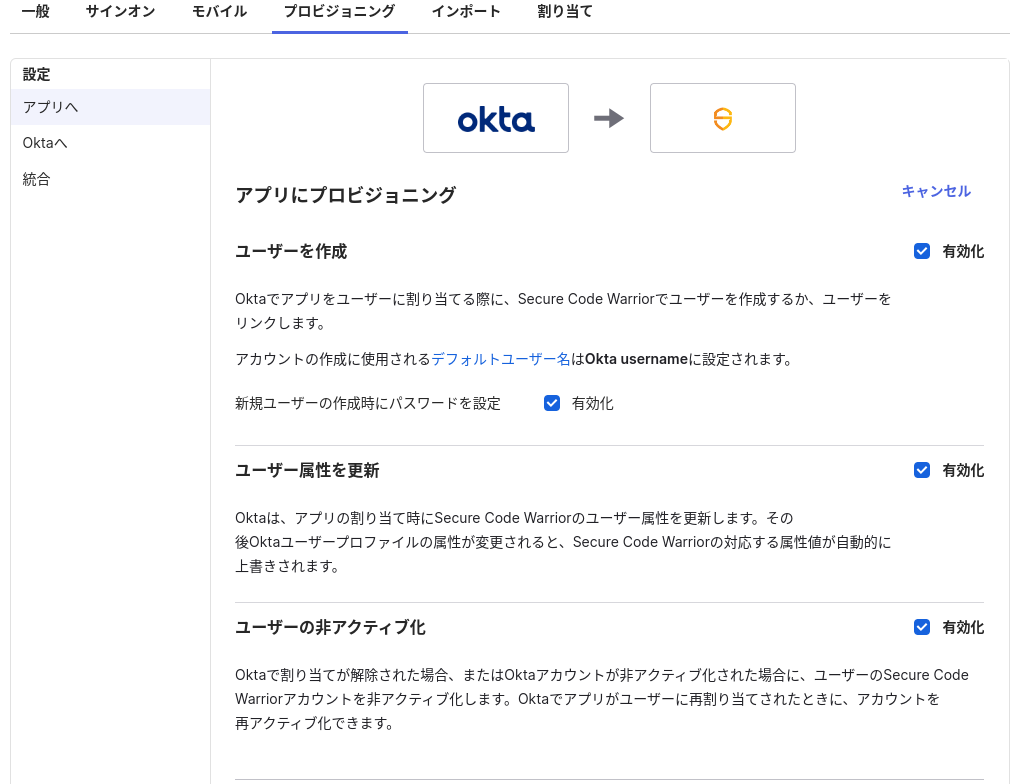The width and height of the screenshot is (1016, 784).
Task: Toggle 有効化 checkbox for ユーザー属性を更新
Action: click(x=921, y=470)
